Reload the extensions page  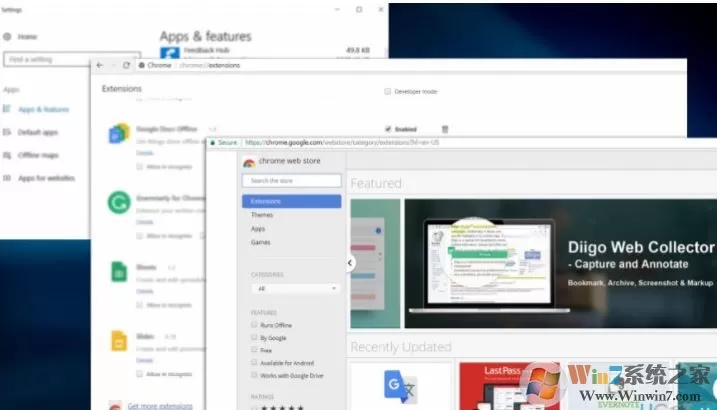tap(127, 65)
